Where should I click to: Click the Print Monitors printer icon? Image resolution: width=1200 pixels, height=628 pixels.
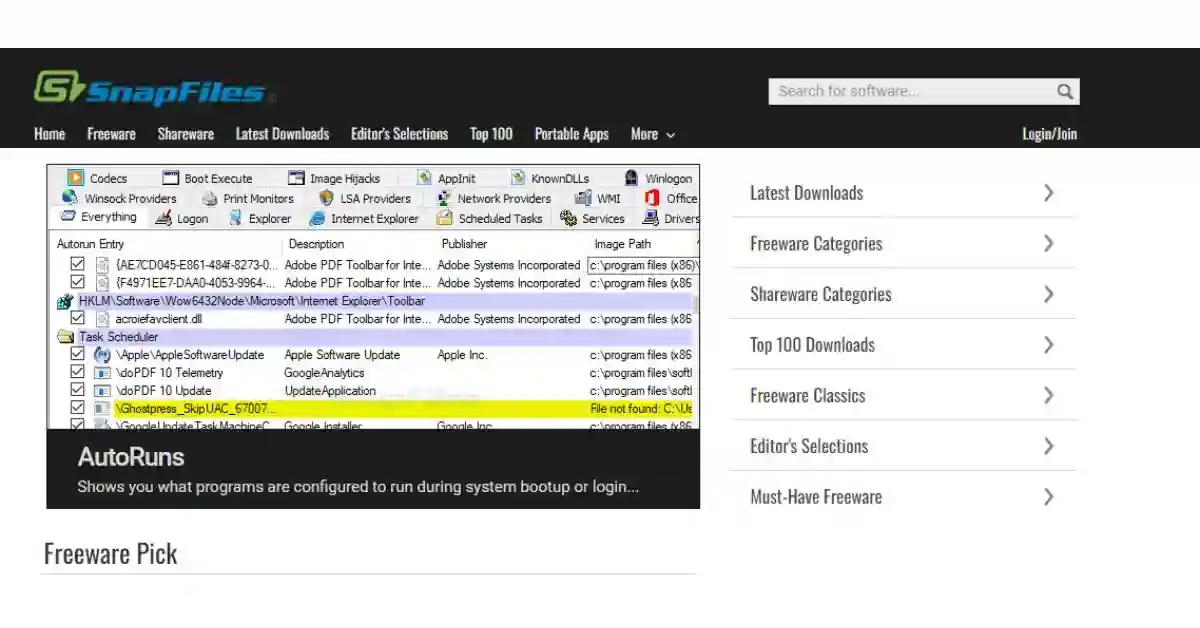(209, 198)
